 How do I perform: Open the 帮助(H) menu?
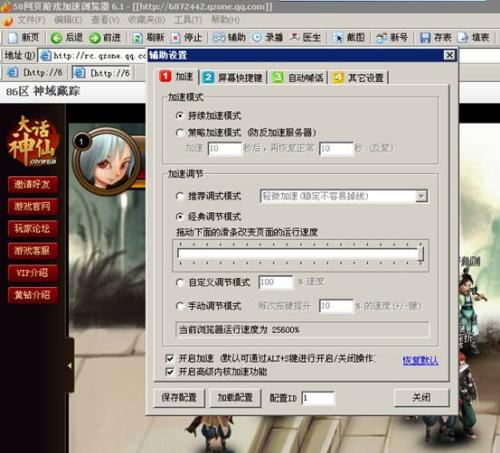225,20
